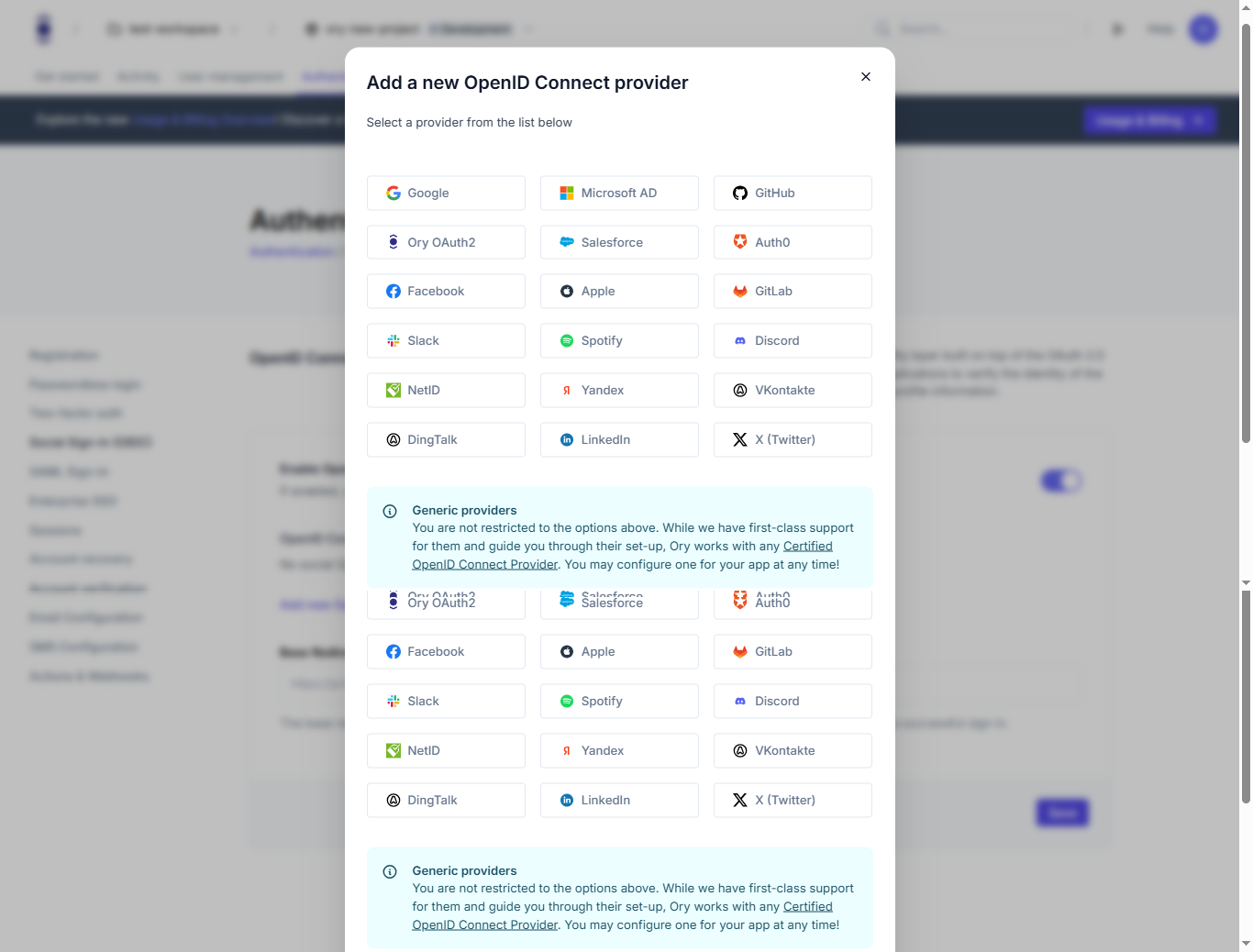
Task: Choose the LinkedIn provider
Action: pyautogui.click(x=618, y=439)
